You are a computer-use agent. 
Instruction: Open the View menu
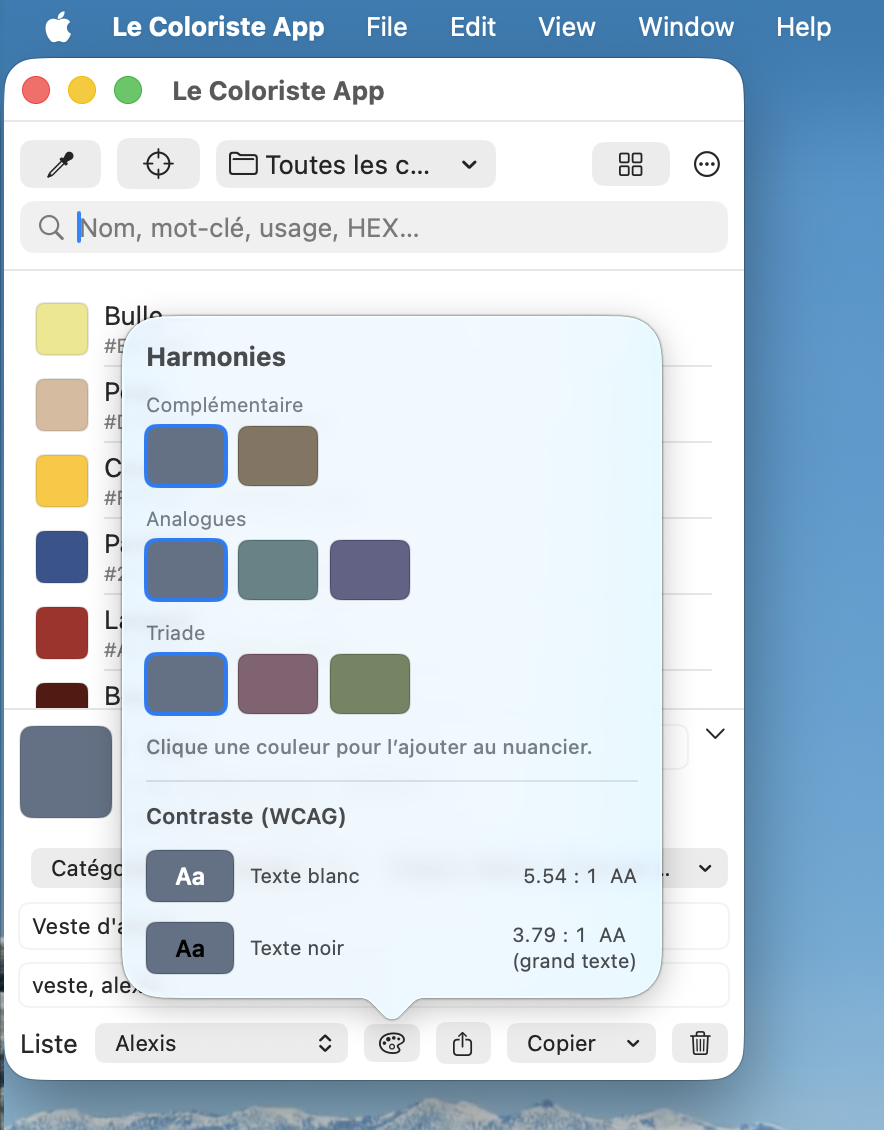click(x=567, y=27)
